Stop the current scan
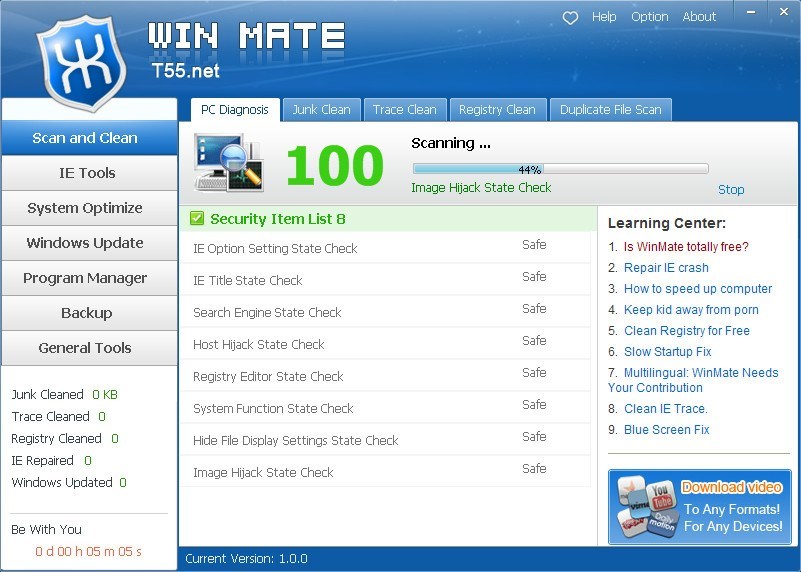This screenshot has height=572, width=801. [x=731, y=189]
